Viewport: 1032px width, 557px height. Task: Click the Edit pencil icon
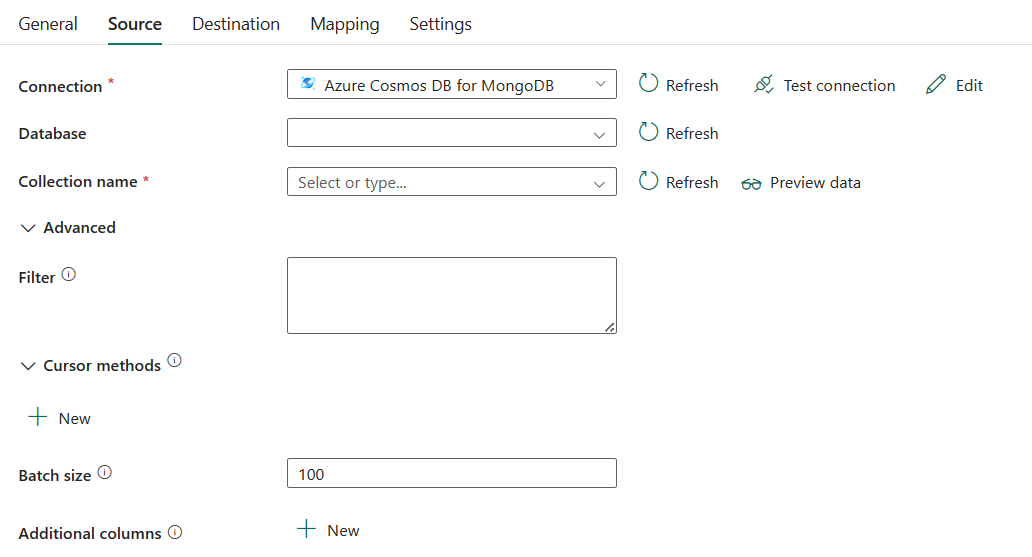tap(935, 84)
